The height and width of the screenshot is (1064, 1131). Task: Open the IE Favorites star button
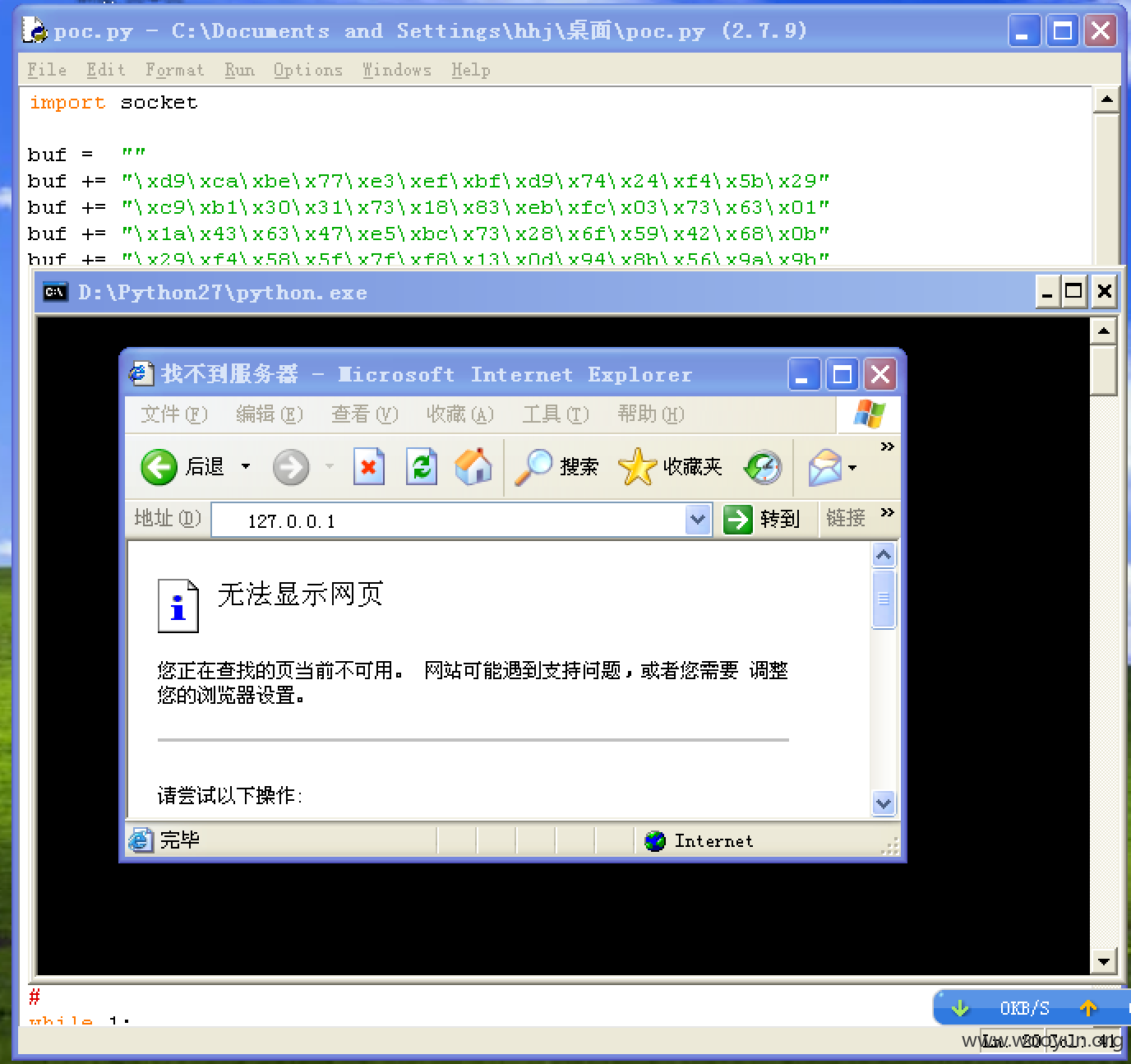pos(669,467)
